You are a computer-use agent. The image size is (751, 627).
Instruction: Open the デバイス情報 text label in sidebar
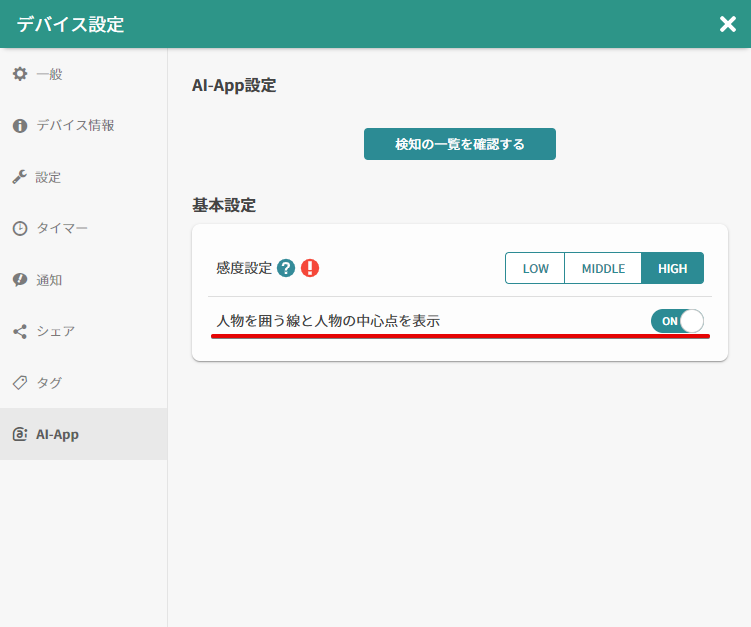pos(75,126)
